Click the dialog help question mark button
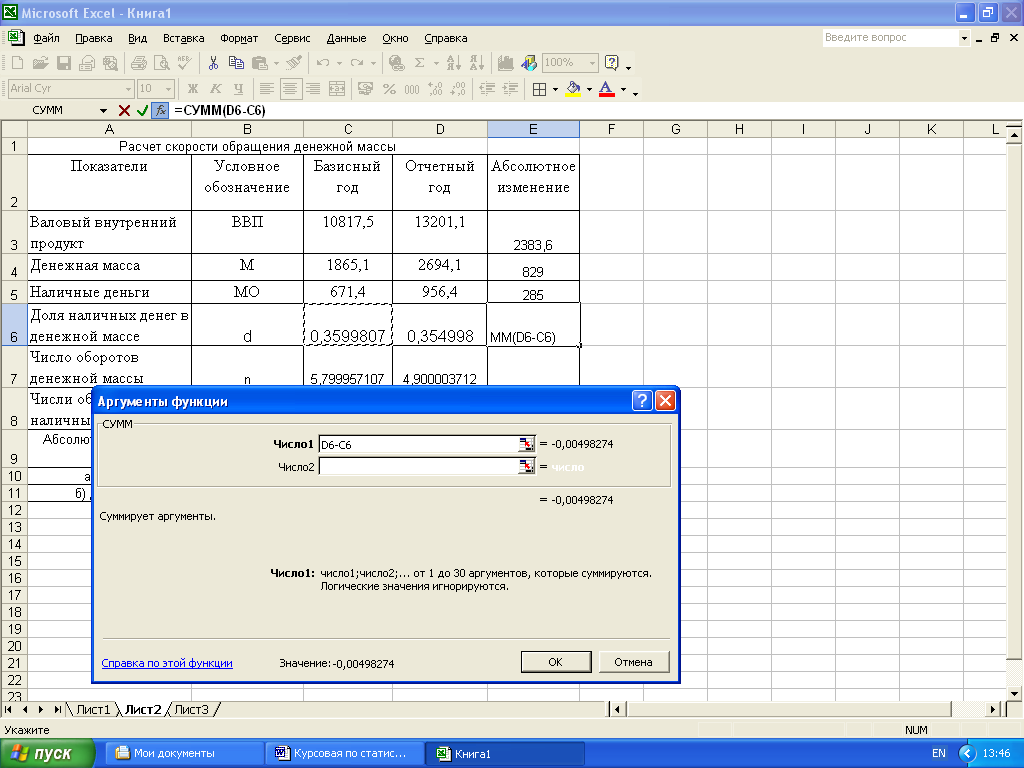This screenshot has height=768, width=1024. [x=642, y=400]
